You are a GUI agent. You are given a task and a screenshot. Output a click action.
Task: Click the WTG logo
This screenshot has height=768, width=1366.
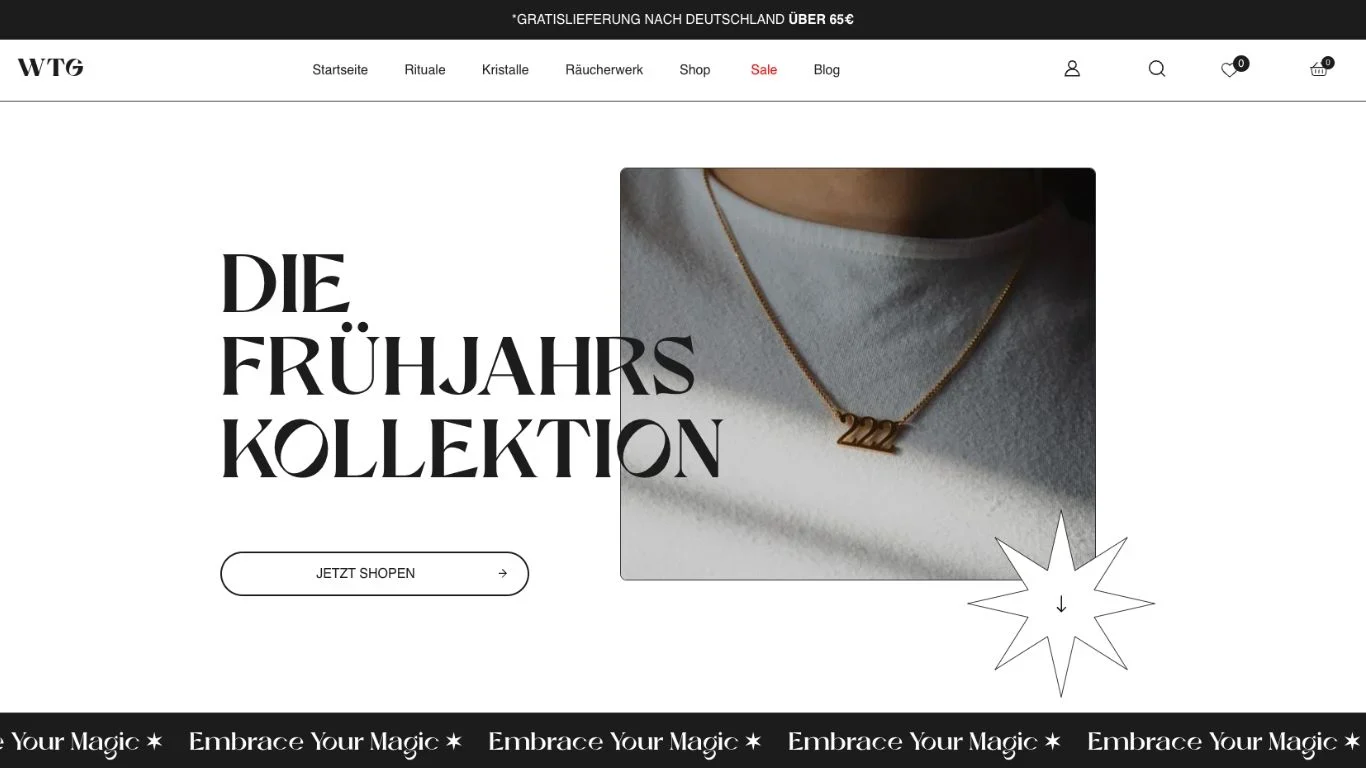coord(50,68)
